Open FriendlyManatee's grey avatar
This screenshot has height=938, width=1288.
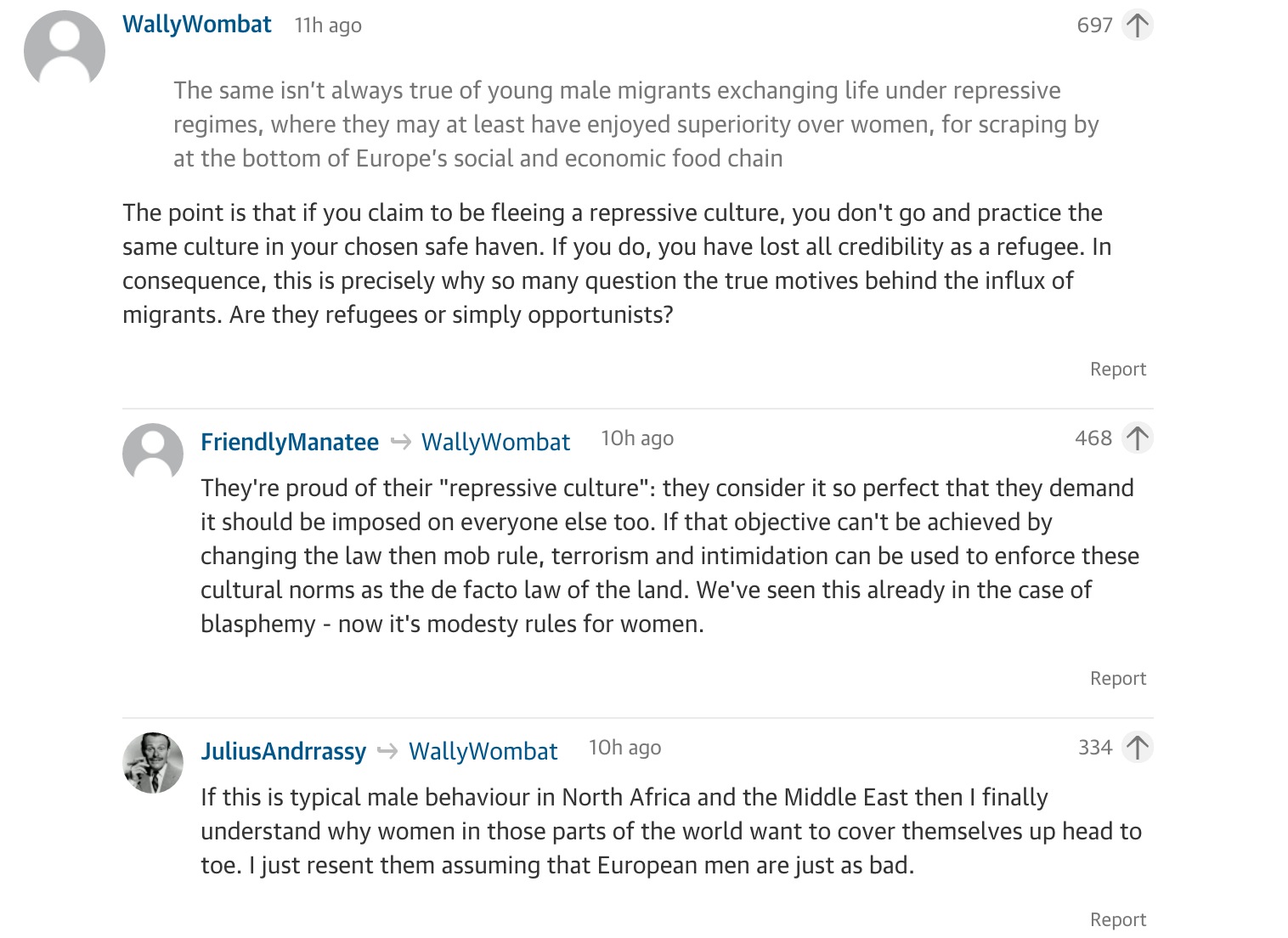click(x=153, y=453)
